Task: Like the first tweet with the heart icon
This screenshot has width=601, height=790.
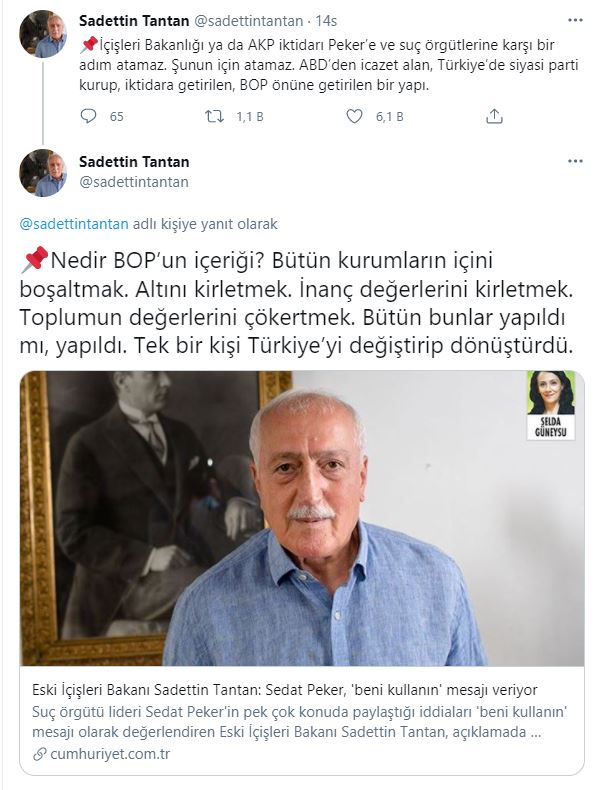Action: (x=354, y=116)
